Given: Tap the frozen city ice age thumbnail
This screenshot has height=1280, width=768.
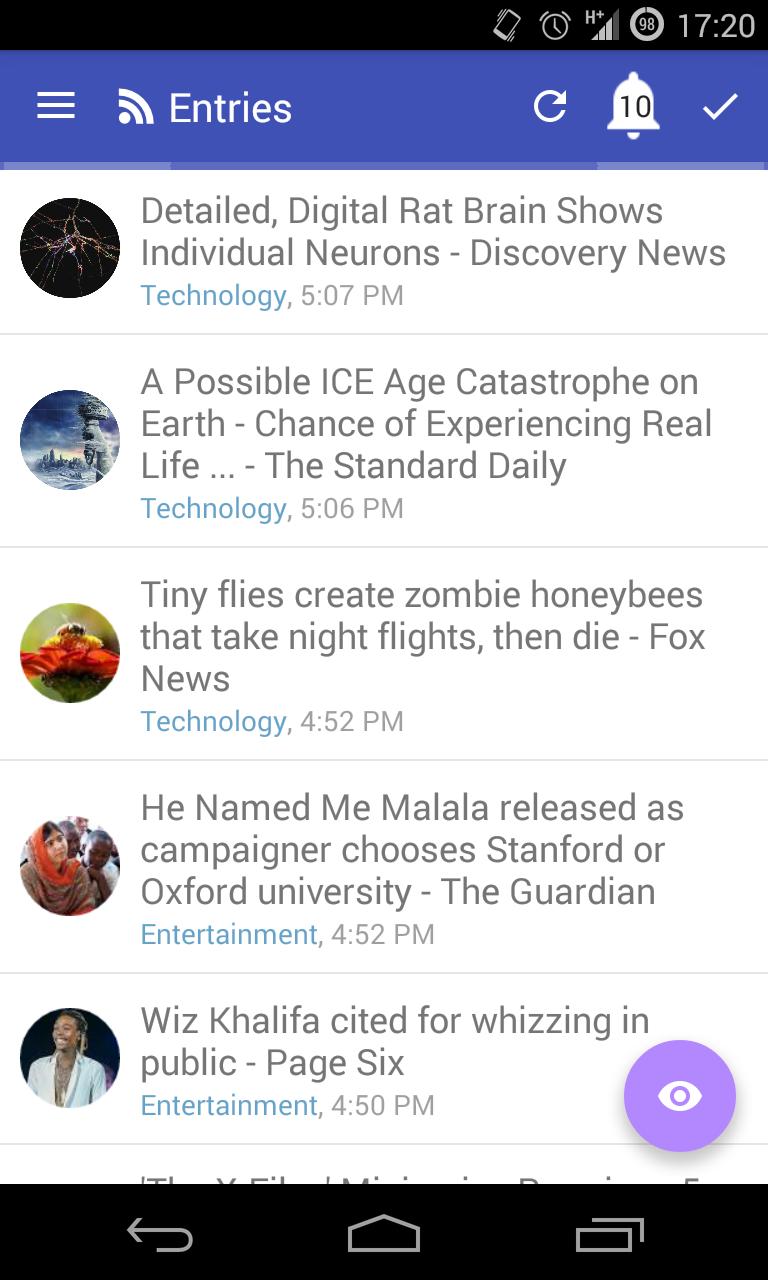Looking at the screenshot, I should pyautogui.click(x=70, y=440).
